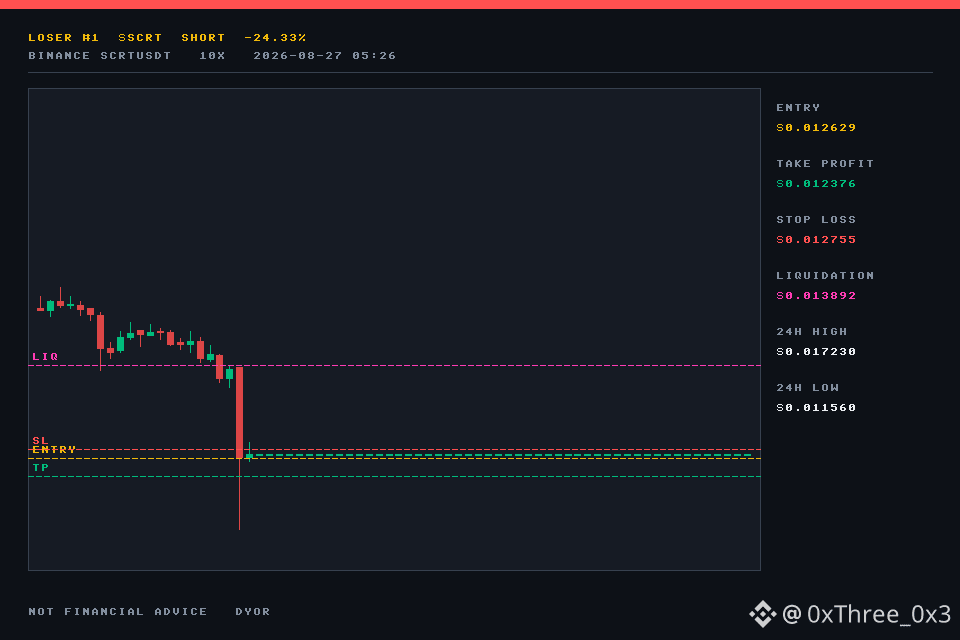Click the LOSER #1 heading text
960x640 pixels.
coord(64,37)
